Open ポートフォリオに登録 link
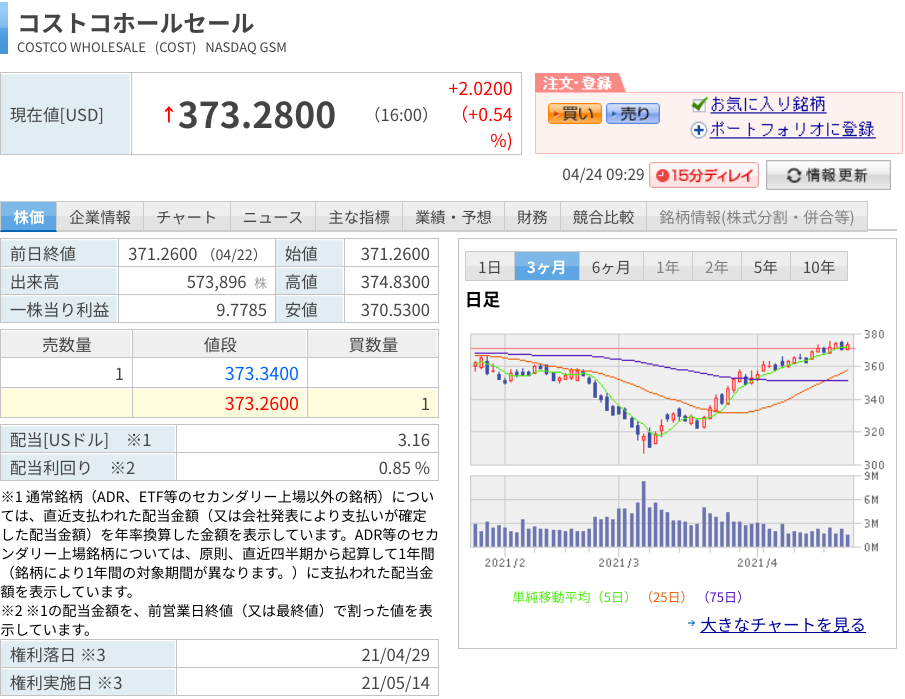The image size is (905, 699). [x=792, y=129]
